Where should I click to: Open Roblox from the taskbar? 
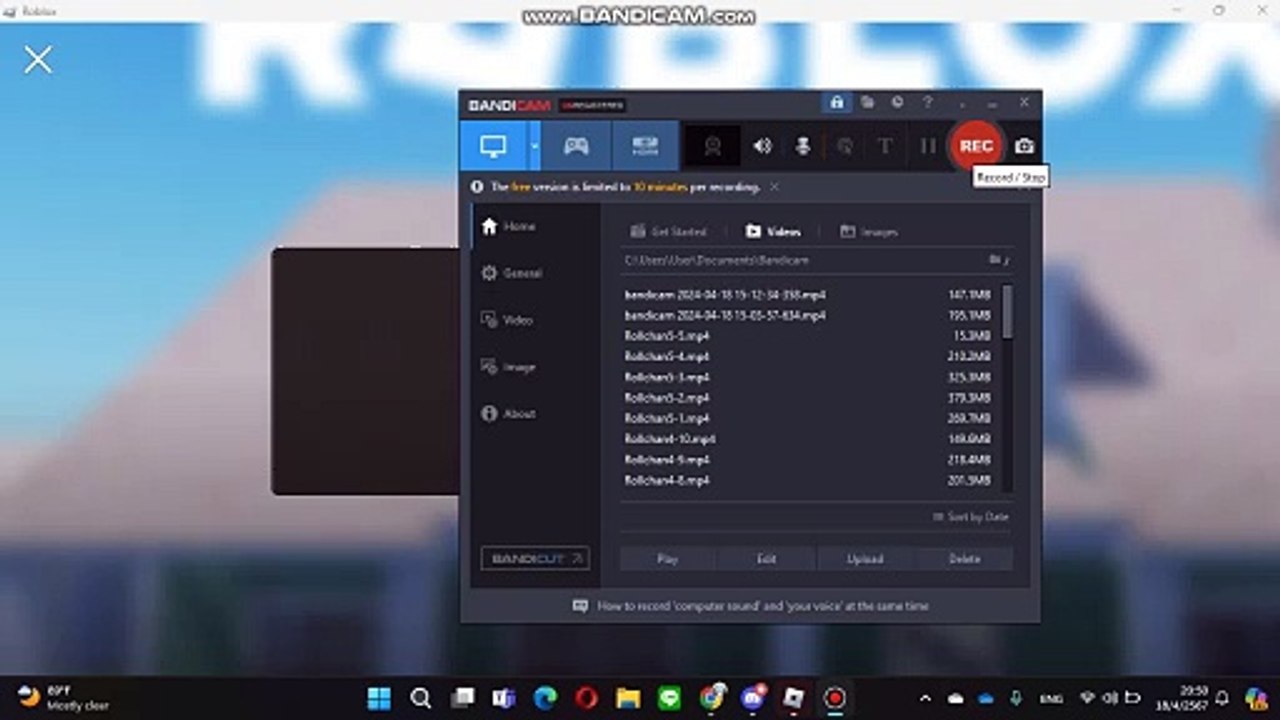(794, 697)
